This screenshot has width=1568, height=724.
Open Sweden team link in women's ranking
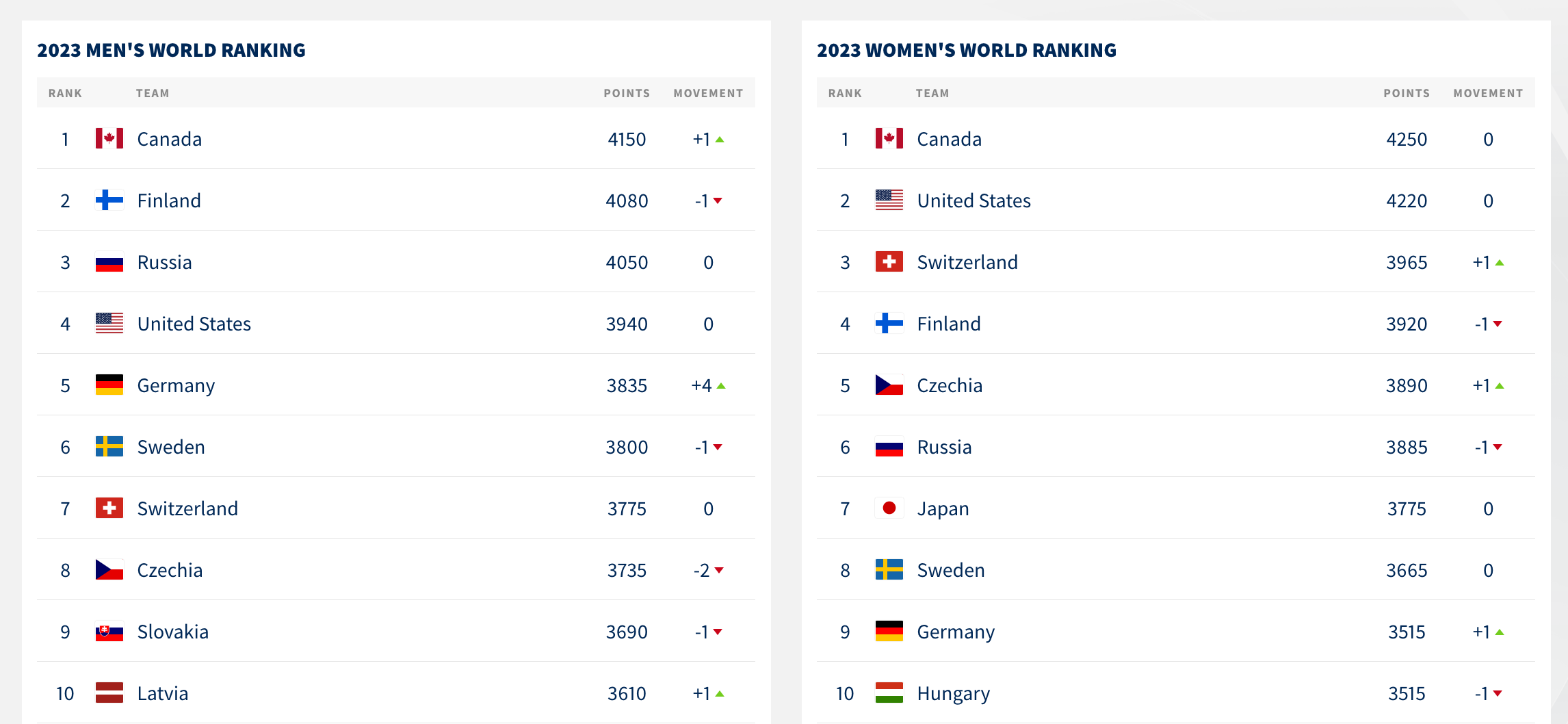(x=951, y=570)
